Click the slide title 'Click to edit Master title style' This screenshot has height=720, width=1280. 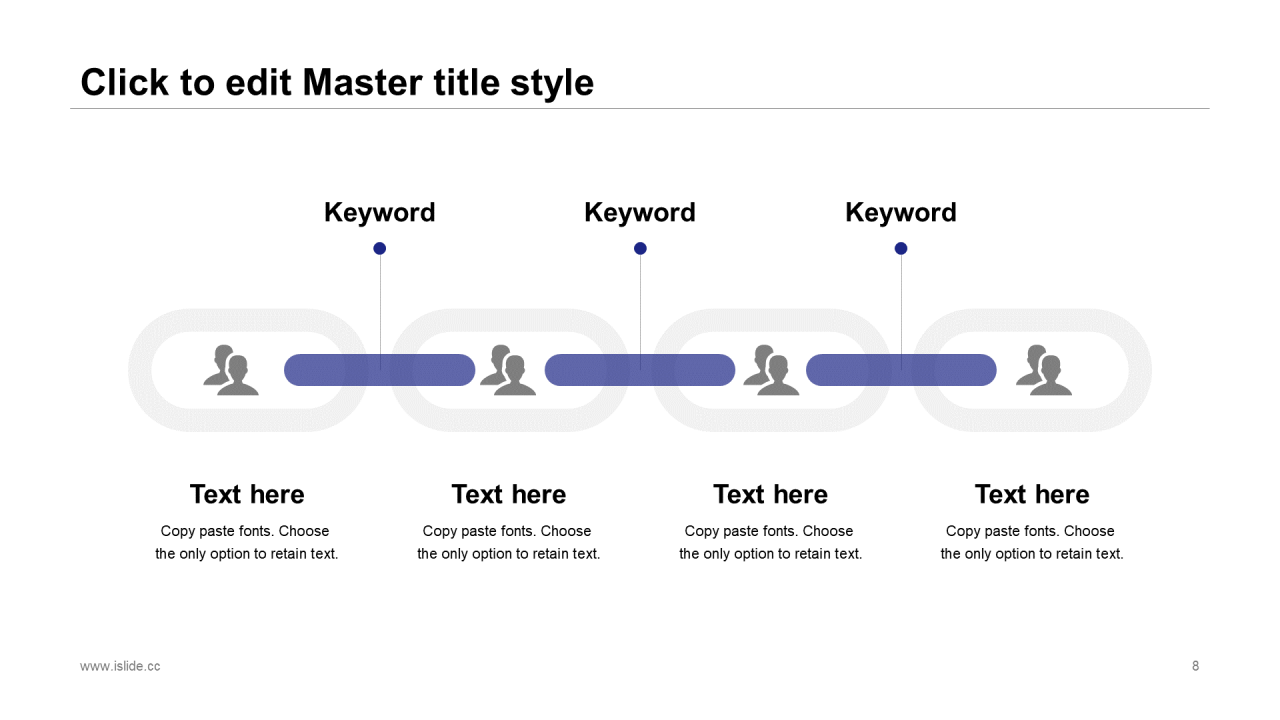coord(337,82)
